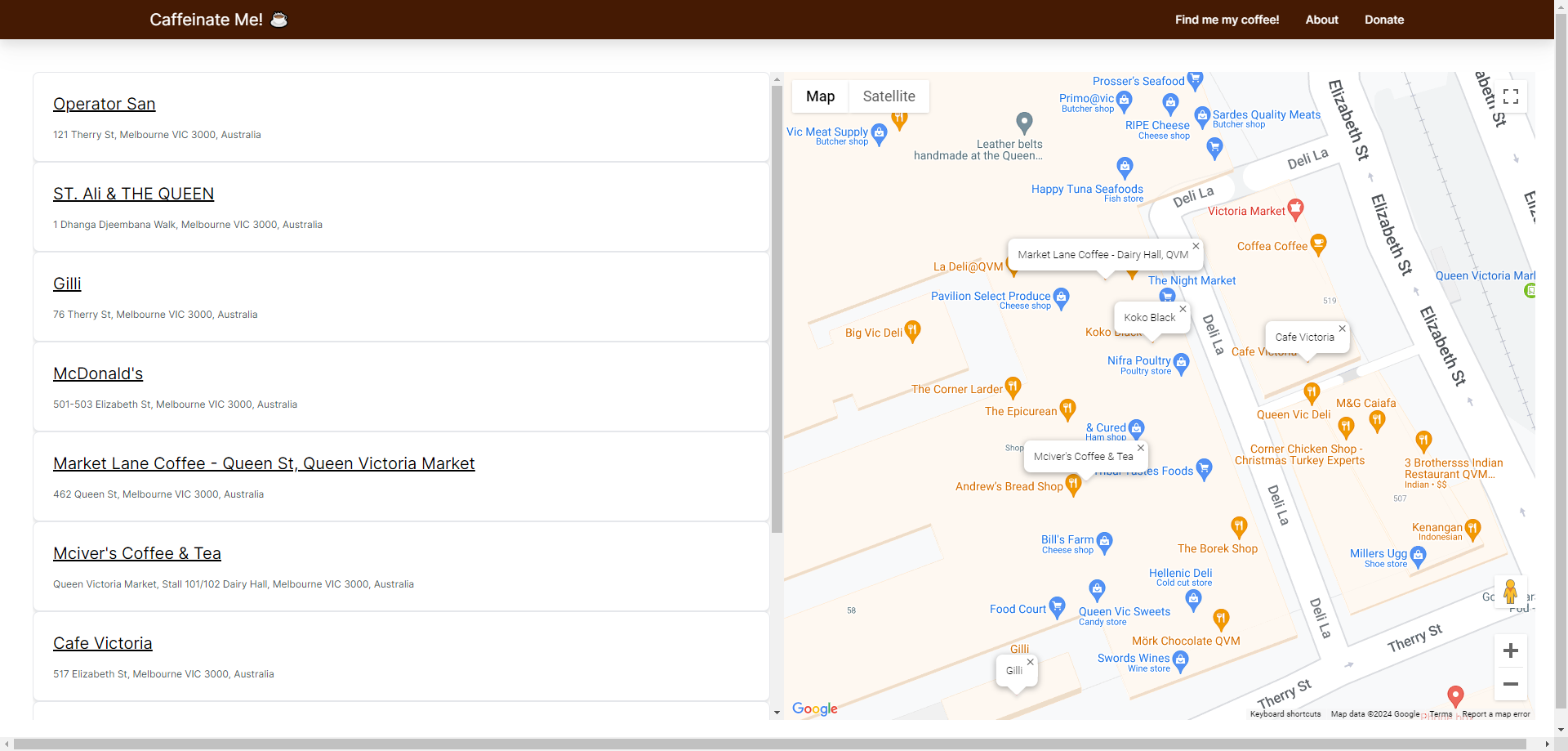Open Find me my coffee! page
1568x751 pixels.
[x=1227, y=20]
